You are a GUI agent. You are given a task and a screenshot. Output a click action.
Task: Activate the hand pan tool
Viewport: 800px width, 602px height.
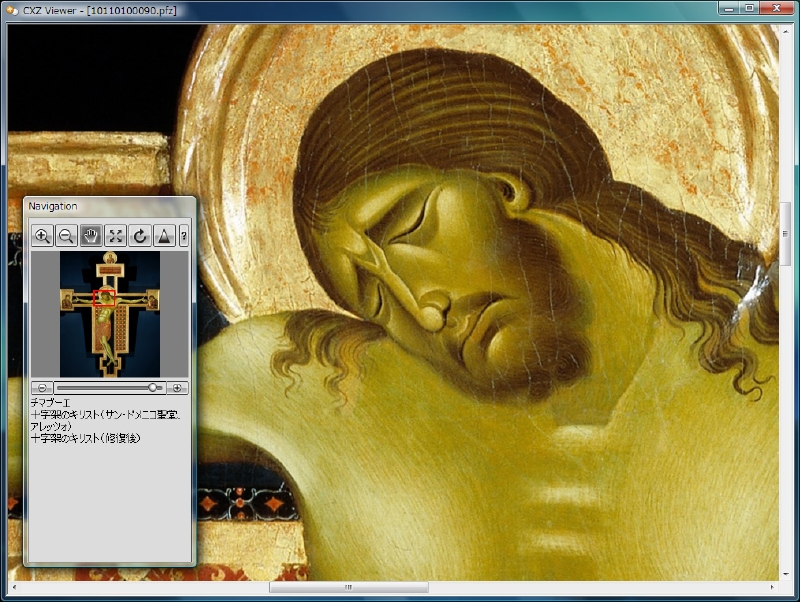click(91, 236)
